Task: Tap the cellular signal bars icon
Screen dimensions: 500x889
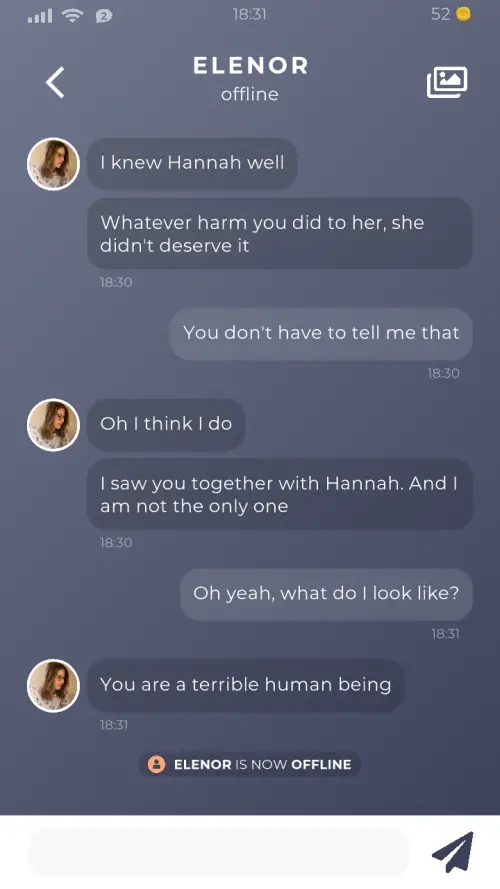Action: 40,16
